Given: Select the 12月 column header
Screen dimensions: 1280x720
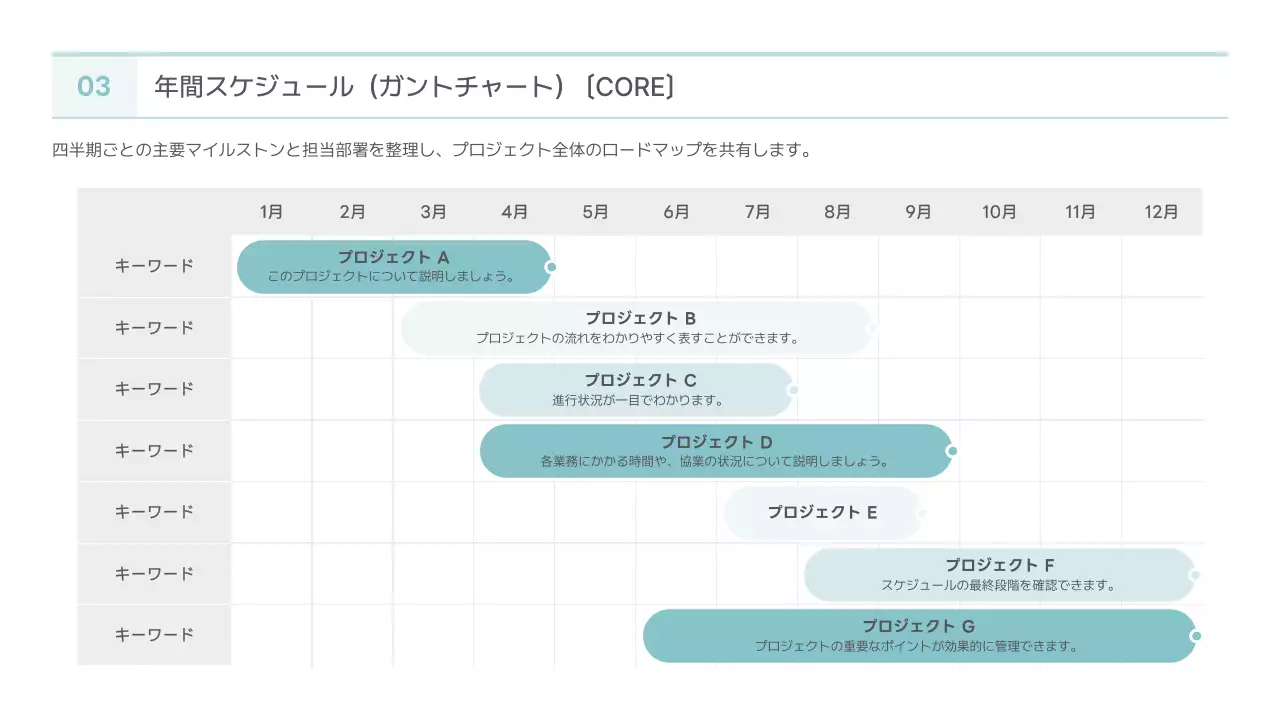Looking at the screenshot, I should 1162,211.
